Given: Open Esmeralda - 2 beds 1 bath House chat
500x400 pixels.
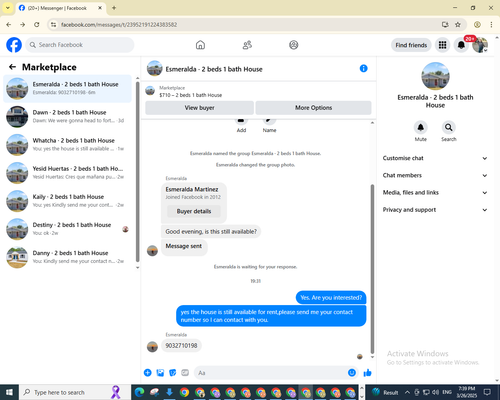Looking at the screenshot, I should [68, 88].
